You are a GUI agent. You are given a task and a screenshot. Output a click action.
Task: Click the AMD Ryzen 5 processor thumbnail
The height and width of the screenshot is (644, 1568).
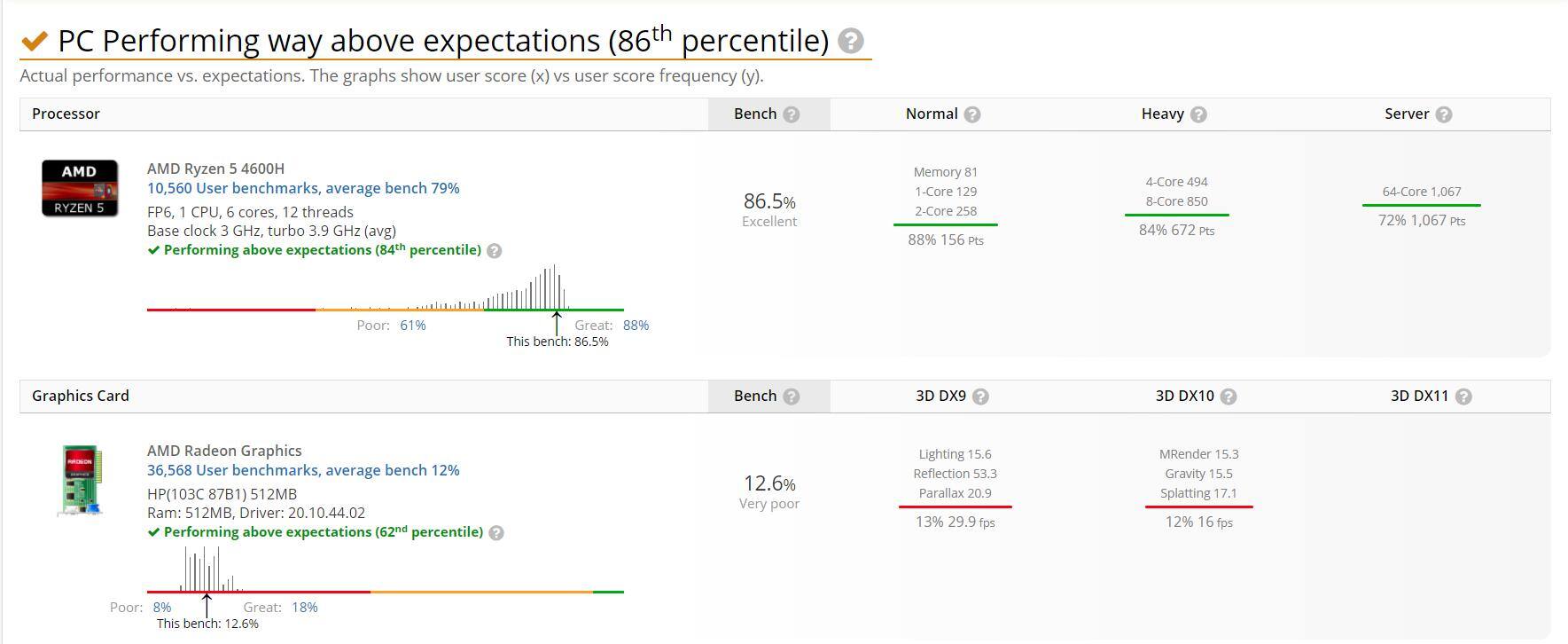click(x=80, y=188)
